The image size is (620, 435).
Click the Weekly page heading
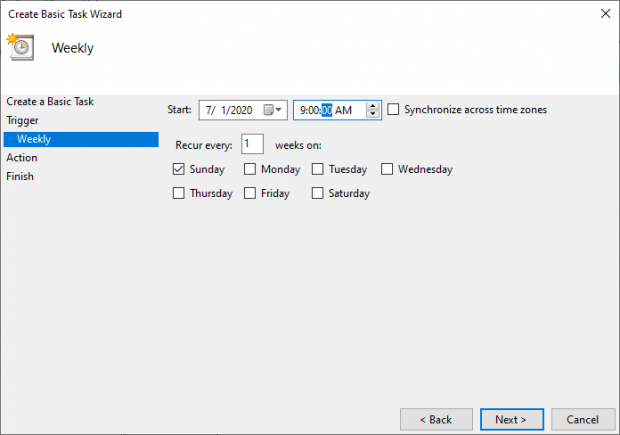[x=73, y=48]
